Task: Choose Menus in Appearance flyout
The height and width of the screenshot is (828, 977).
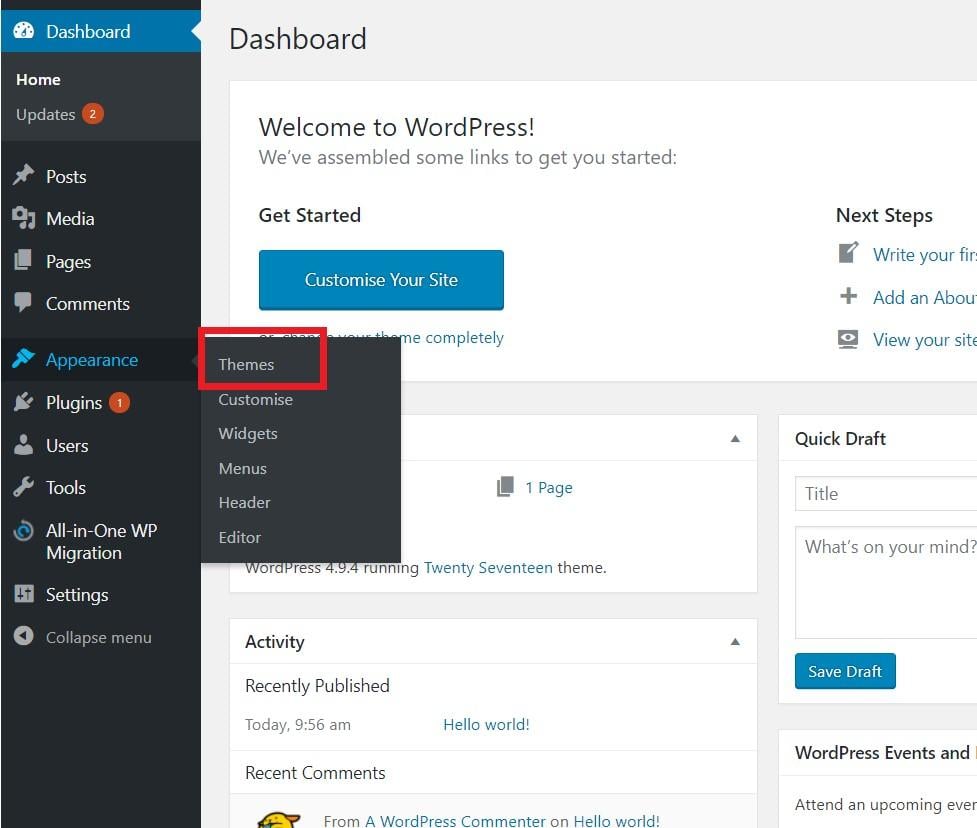Action: point(243,468)
